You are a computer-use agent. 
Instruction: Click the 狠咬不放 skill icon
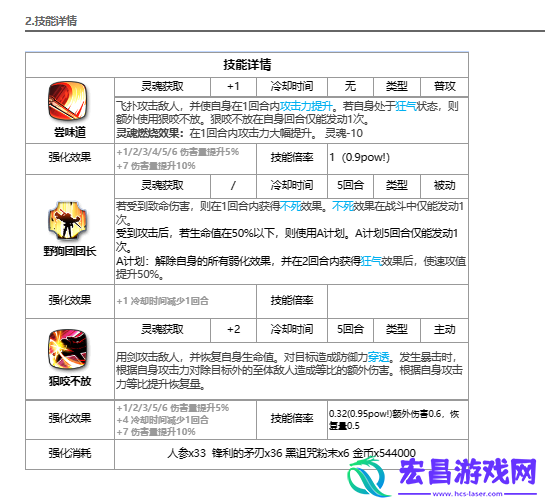[67, 349]
